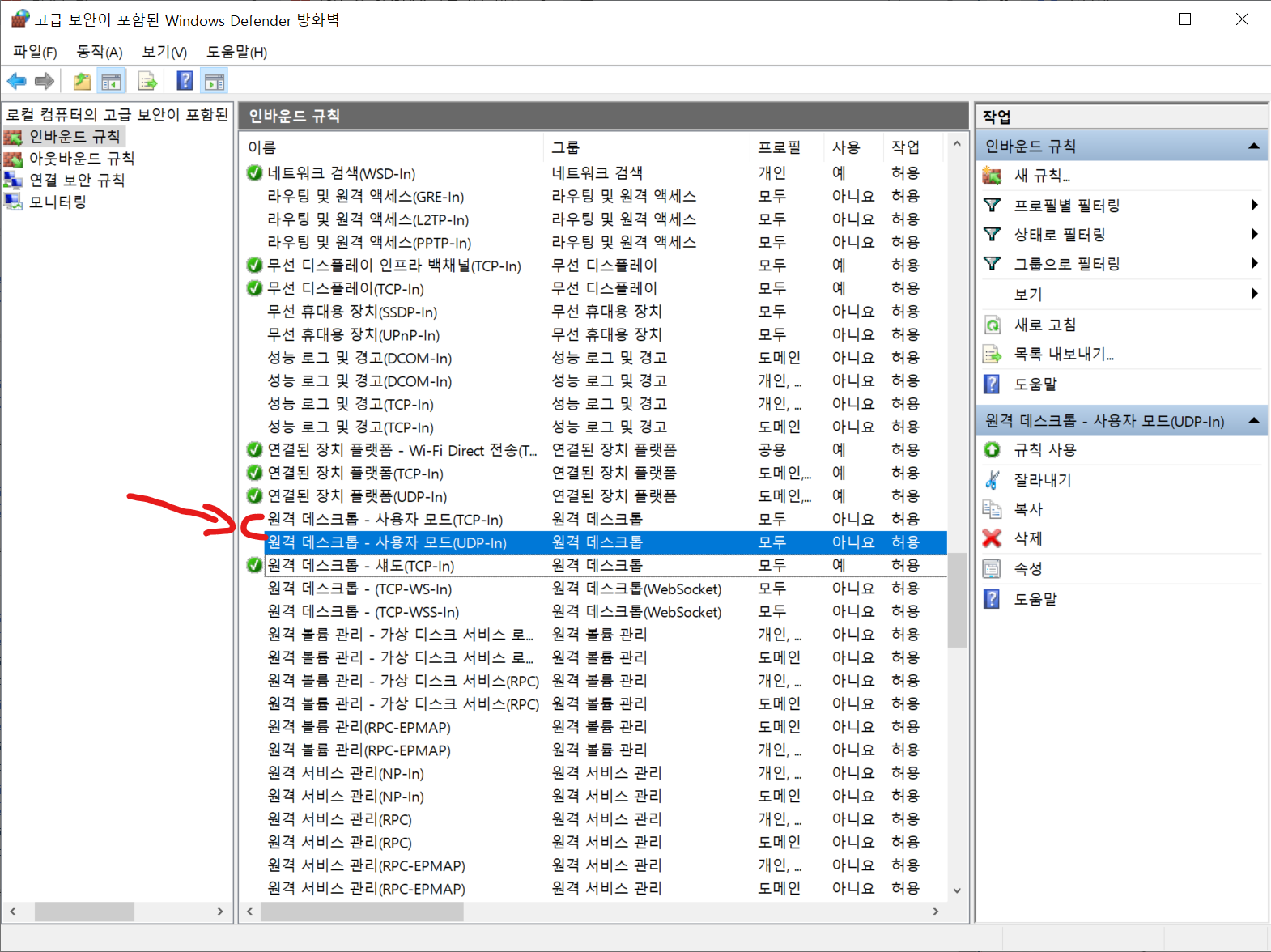Open the 도움말(H) menu
Viewport: 1271px width, 952px height.
(236, 52)
